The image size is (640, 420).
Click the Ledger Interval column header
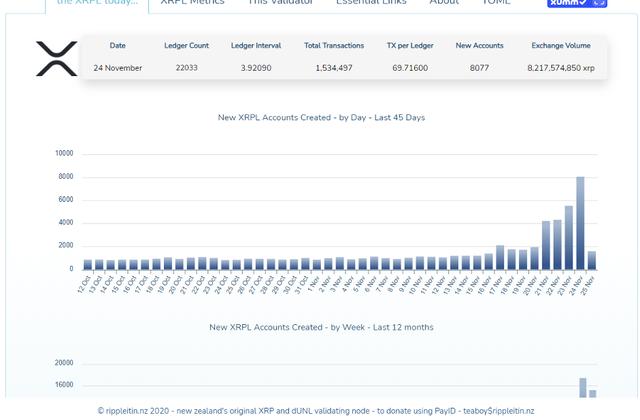[x=256, y=46]
